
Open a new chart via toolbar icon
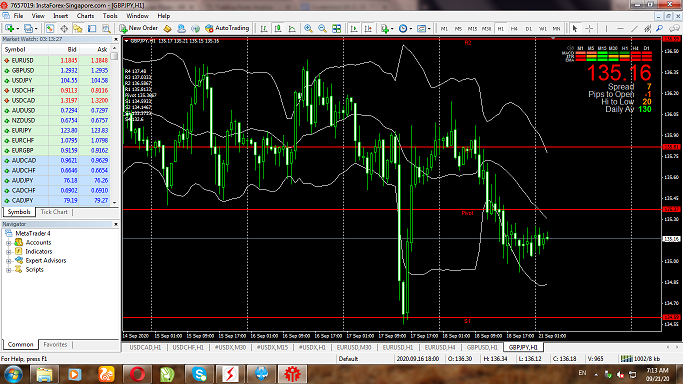[9, 28]
